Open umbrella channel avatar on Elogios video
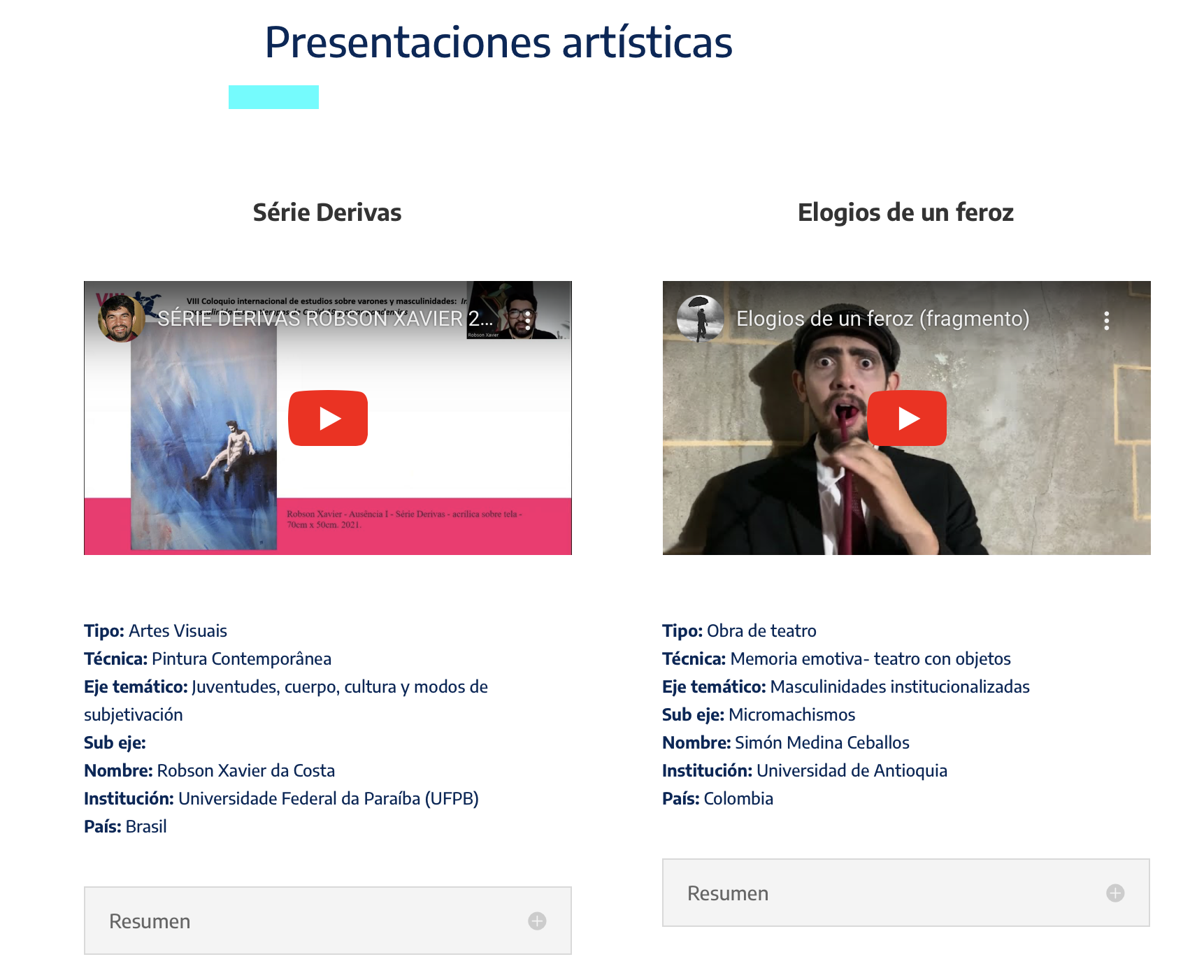 [700, 319]
